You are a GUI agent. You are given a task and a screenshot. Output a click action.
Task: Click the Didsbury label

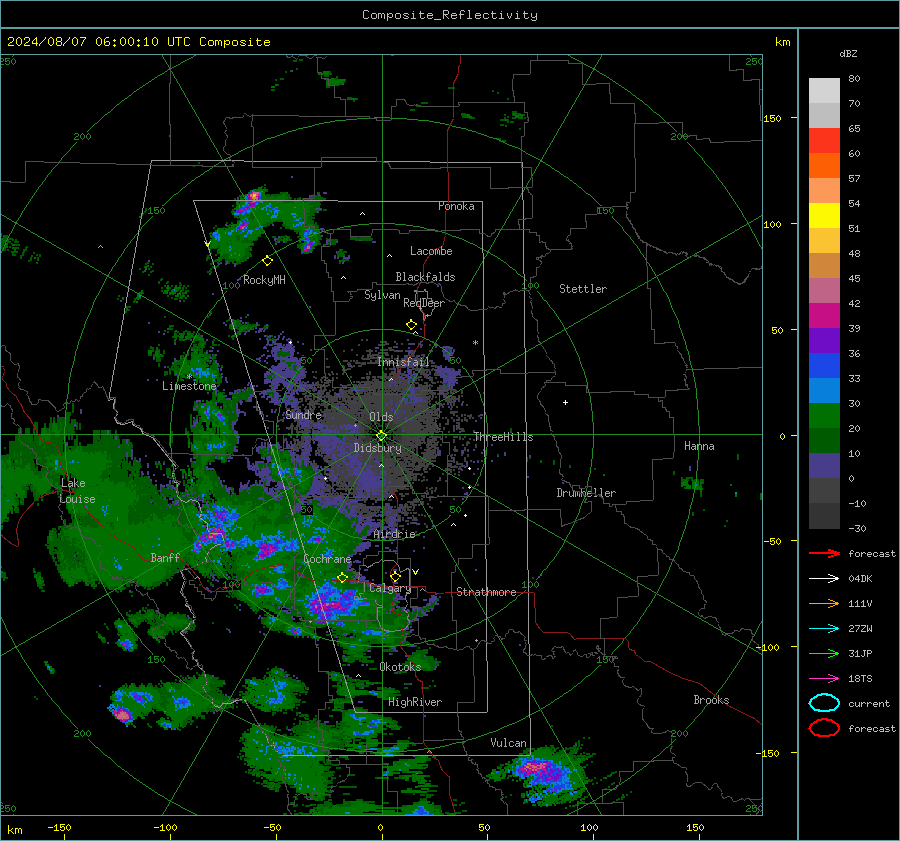pyautogui.click(x=378, y=448)
